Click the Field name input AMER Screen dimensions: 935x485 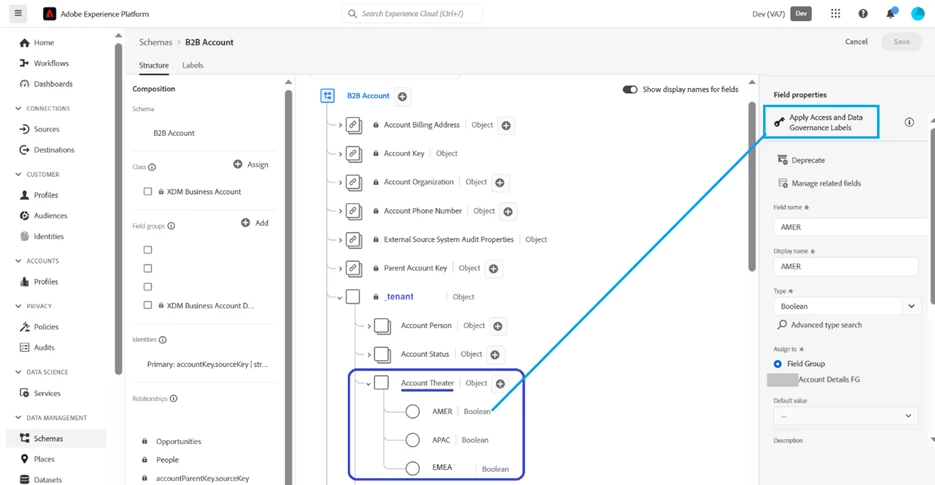[851, 227]
